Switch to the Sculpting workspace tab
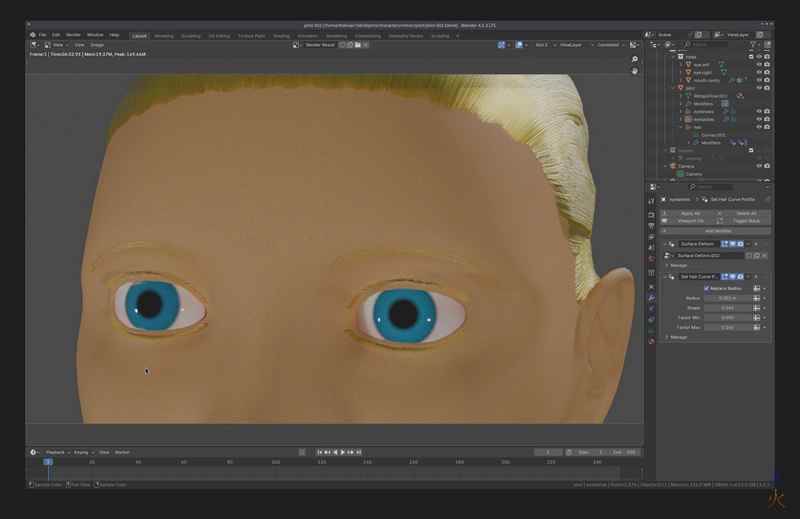Image resolution: width=800 pixels, height=519 pixels. (x=190, y=35)
